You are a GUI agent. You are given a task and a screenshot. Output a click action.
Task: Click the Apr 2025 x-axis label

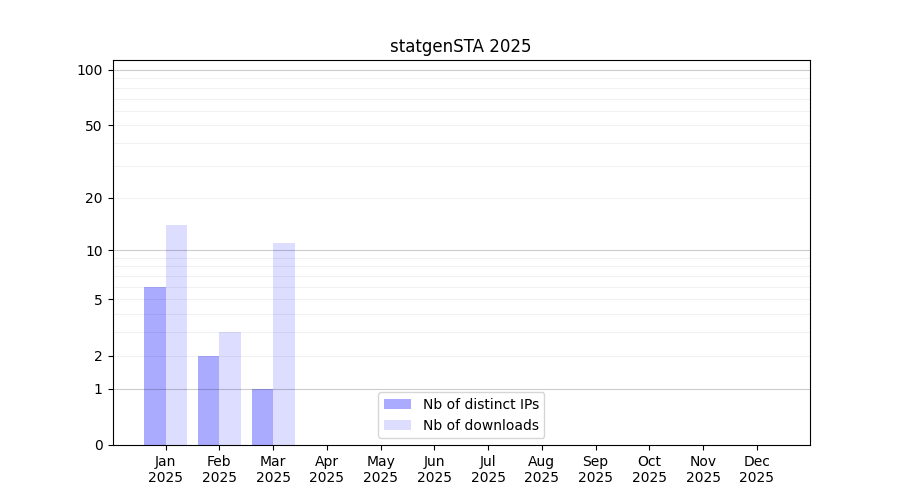pos(327,469)
